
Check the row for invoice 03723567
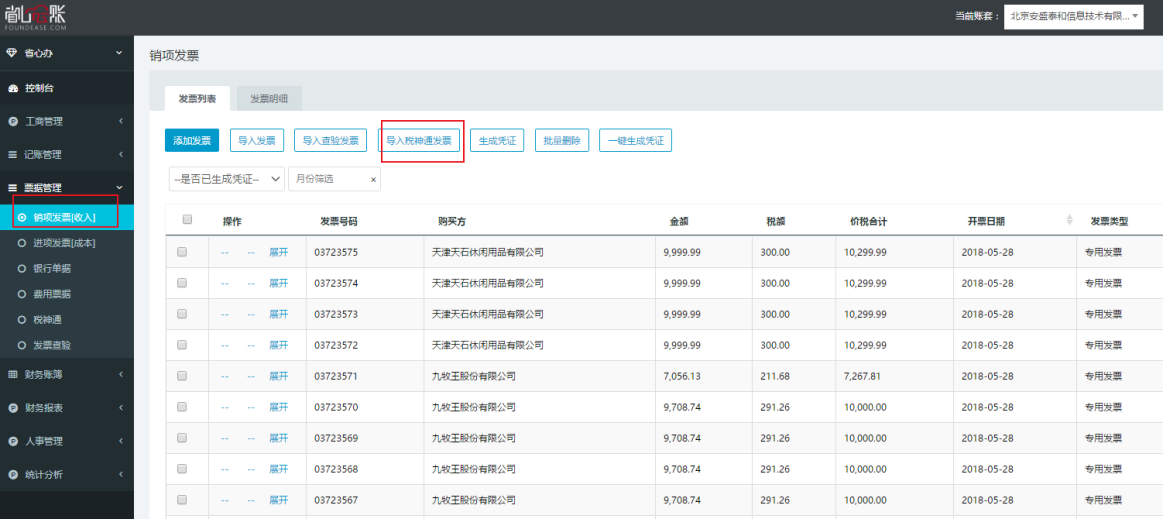[x=182, y=500]
